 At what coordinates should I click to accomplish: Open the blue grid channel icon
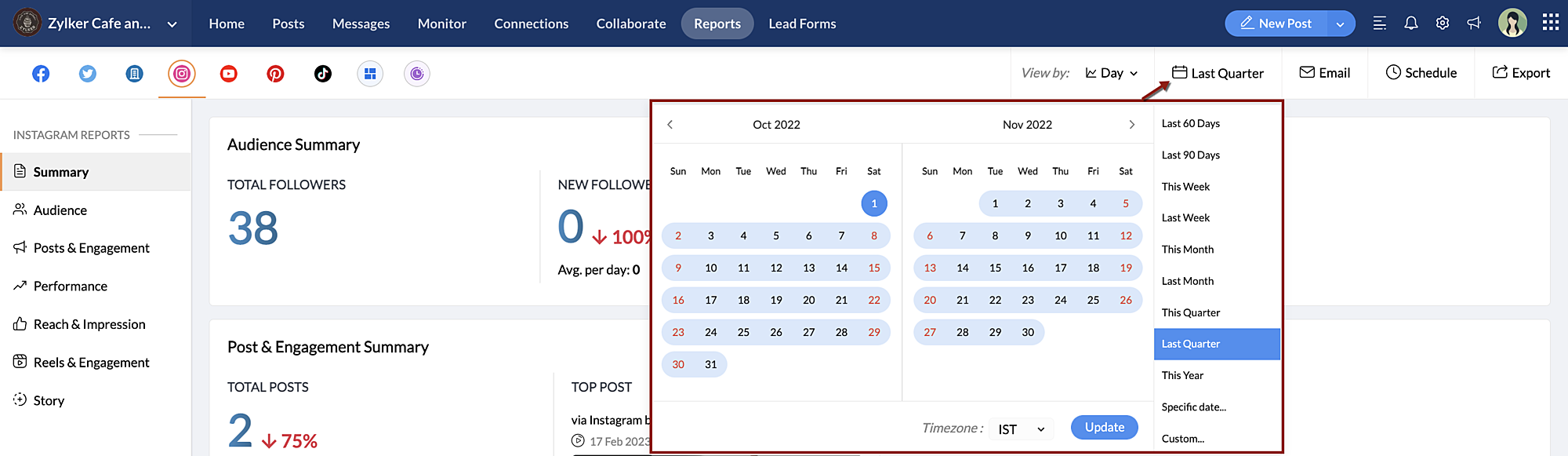pos(370,74)
